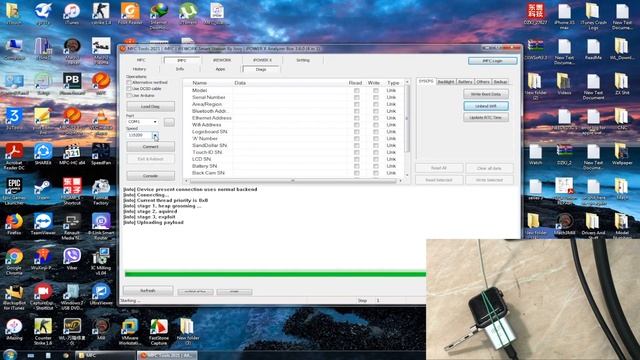640x360 pixels.
Task: Open the uTorrent desktop shortcut
Action: click(188, 13)
